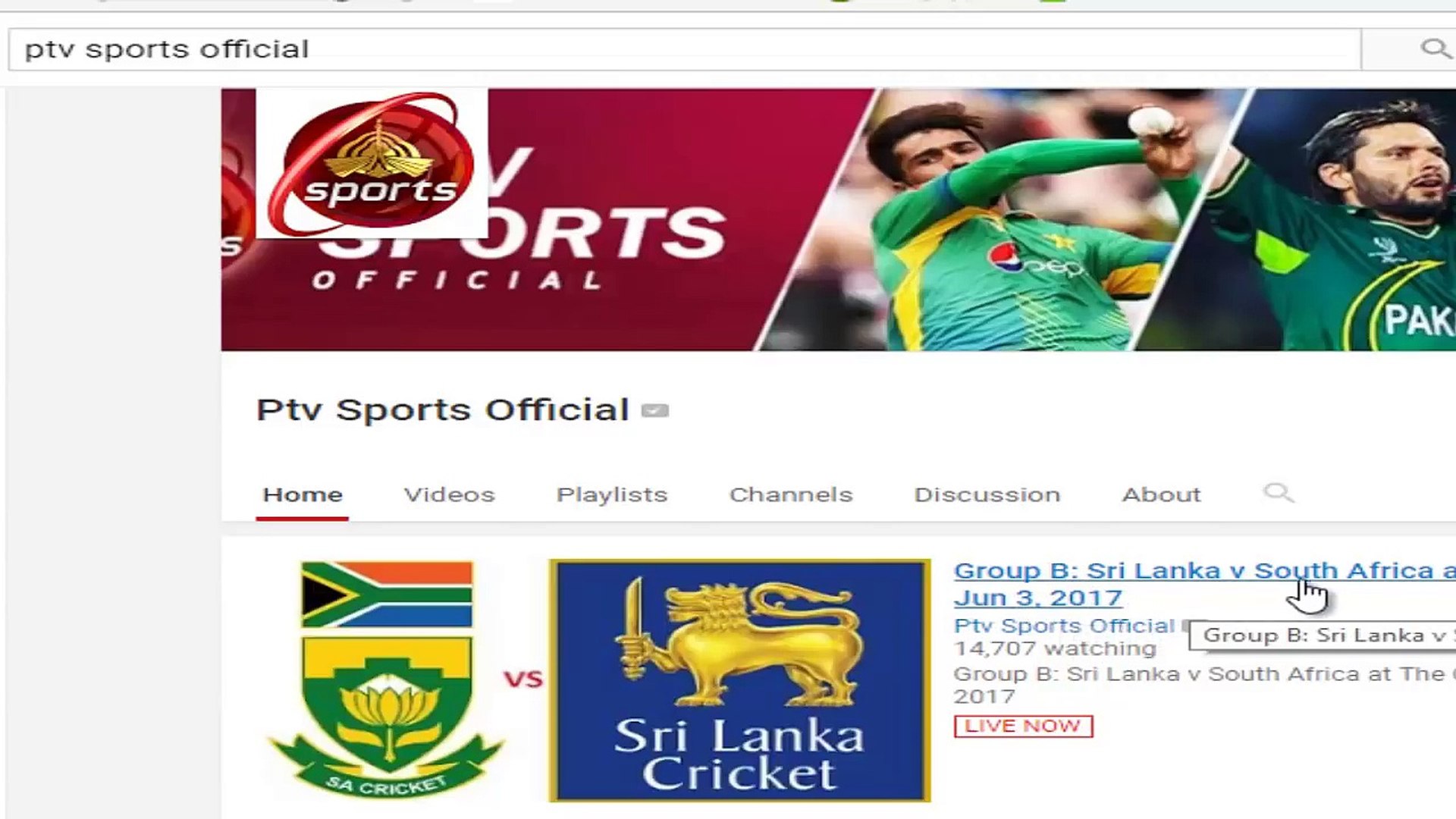This screenshot has height=819, width=1456.
Task: Select the About tab
Action: 1161,494
